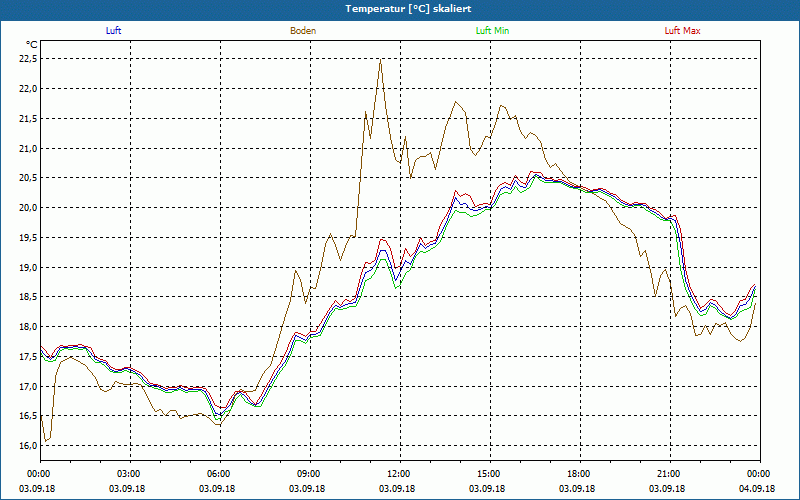Click the 22,0 y-axis value

tap(28, 89)
